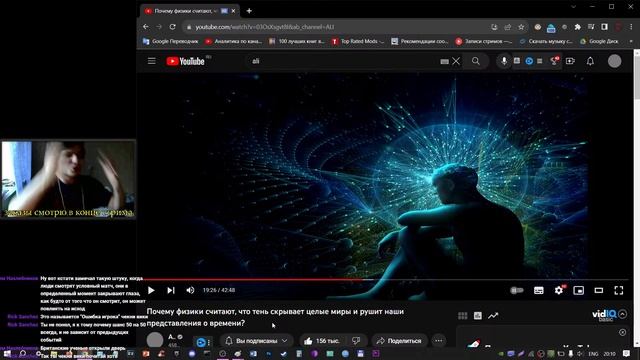The height and width of the screenshot is (360, 640).
Task: Open the vidIQ trend line icon
Action: 493,316
